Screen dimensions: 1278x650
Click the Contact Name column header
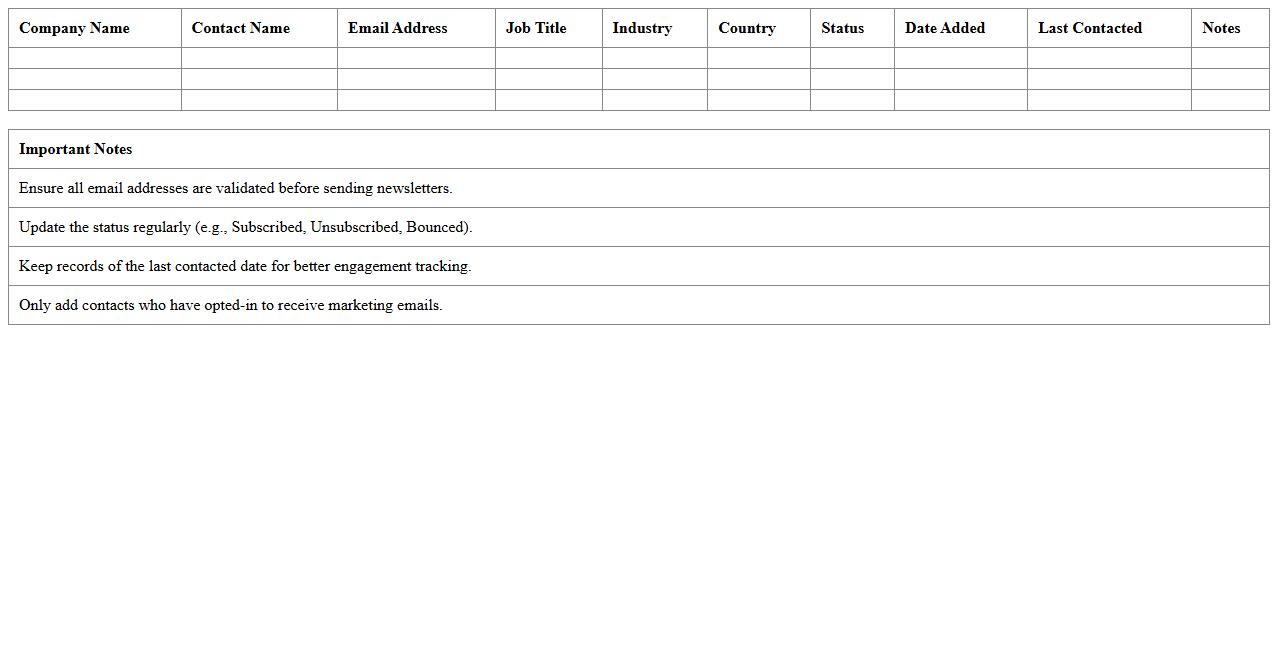coord(240,28)
